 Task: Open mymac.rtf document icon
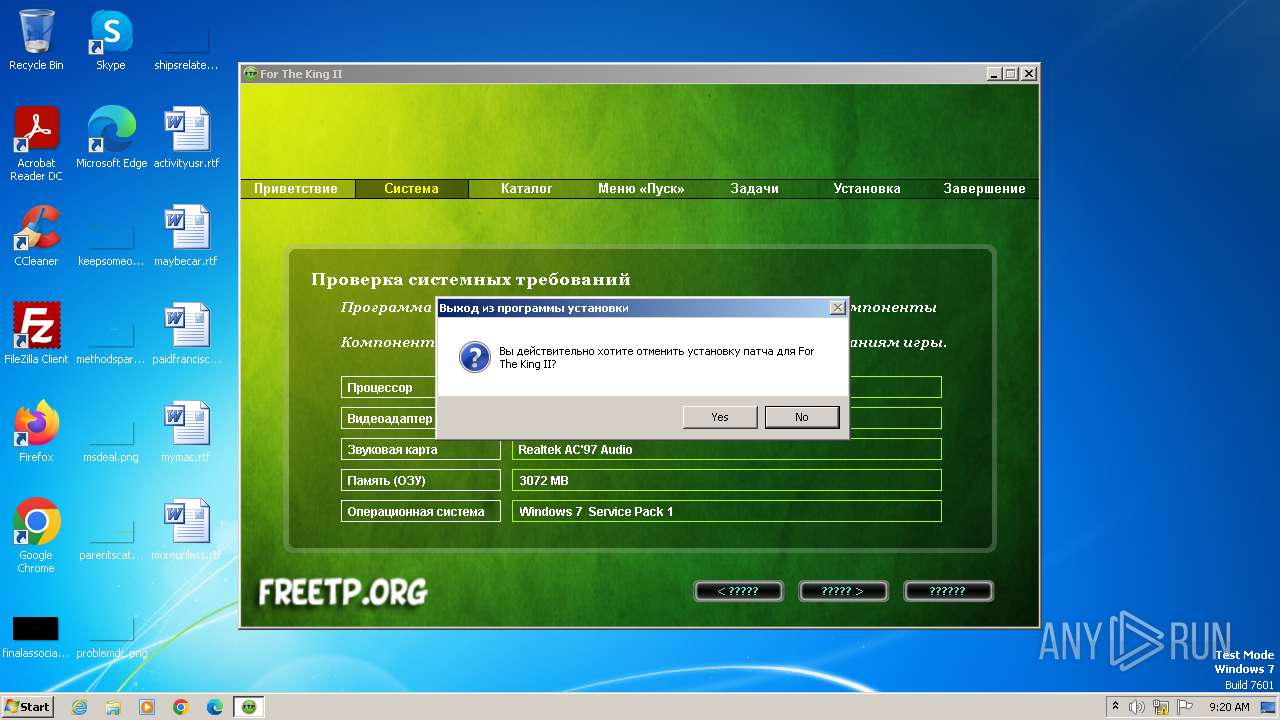pyautogui.click(x=186, y=431)
